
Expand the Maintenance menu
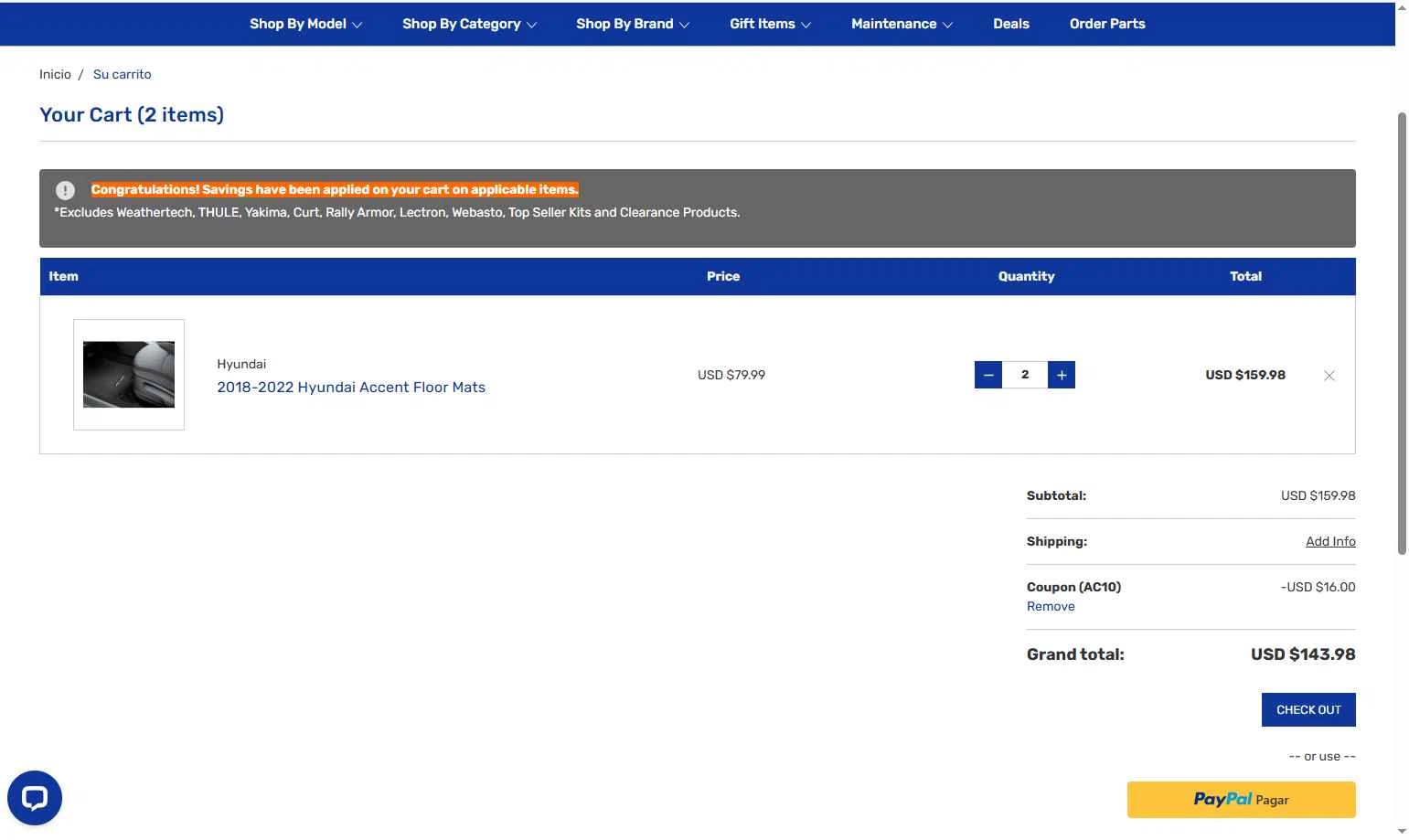pyautogui.click(x=902, y=24)
